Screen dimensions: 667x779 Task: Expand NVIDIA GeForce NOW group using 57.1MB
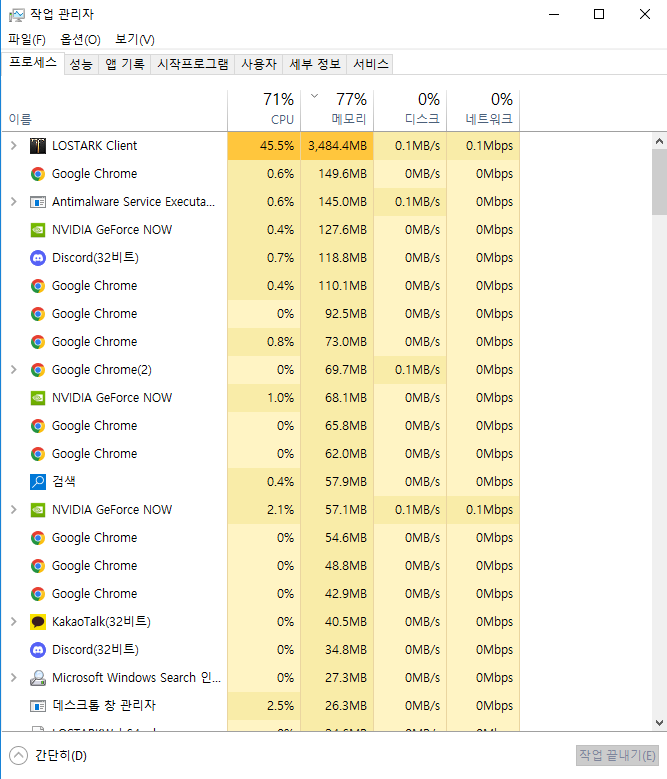click(14, 510)
